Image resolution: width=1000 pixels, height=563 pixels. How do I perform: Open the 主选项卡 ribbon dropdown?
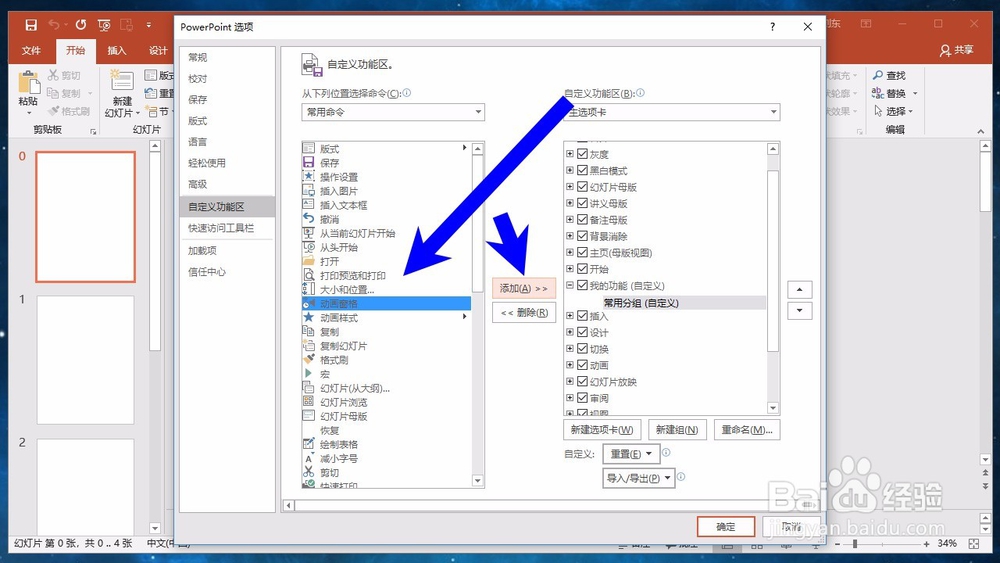(672, 112)
